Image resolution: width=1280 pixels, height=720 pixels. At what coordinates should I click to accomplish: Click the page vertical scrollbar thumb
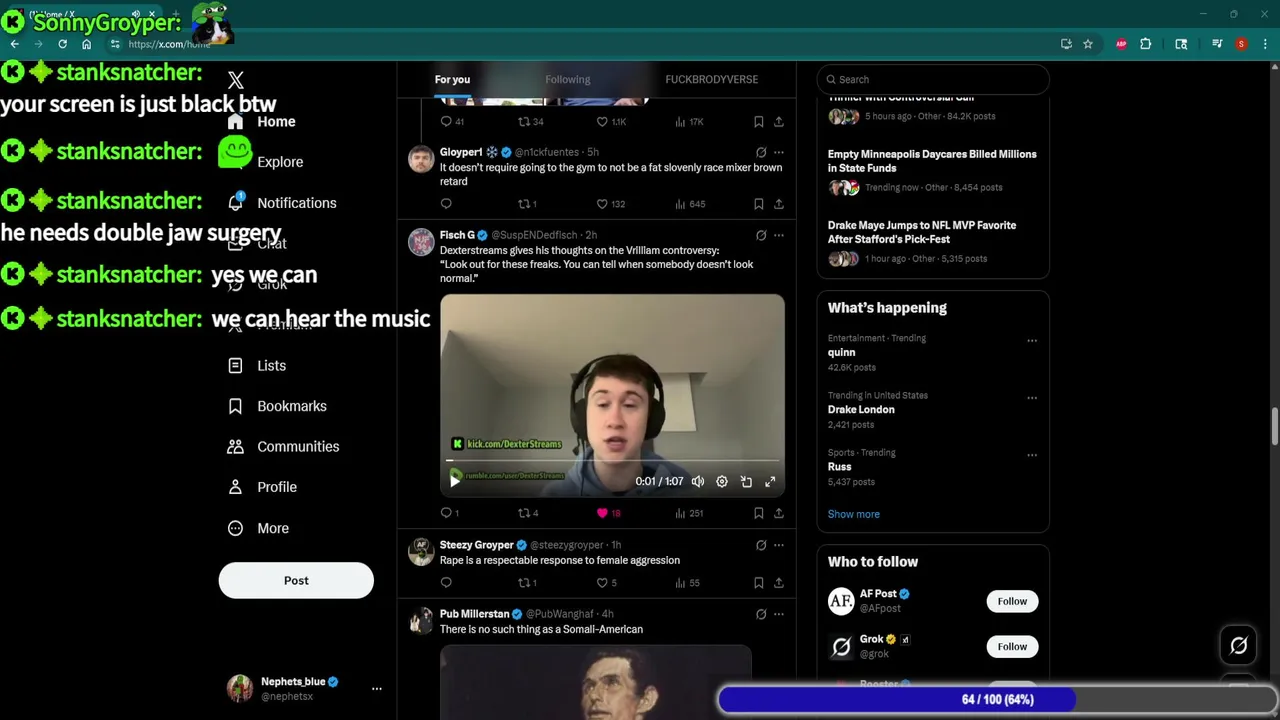(x=1274, y=427)
